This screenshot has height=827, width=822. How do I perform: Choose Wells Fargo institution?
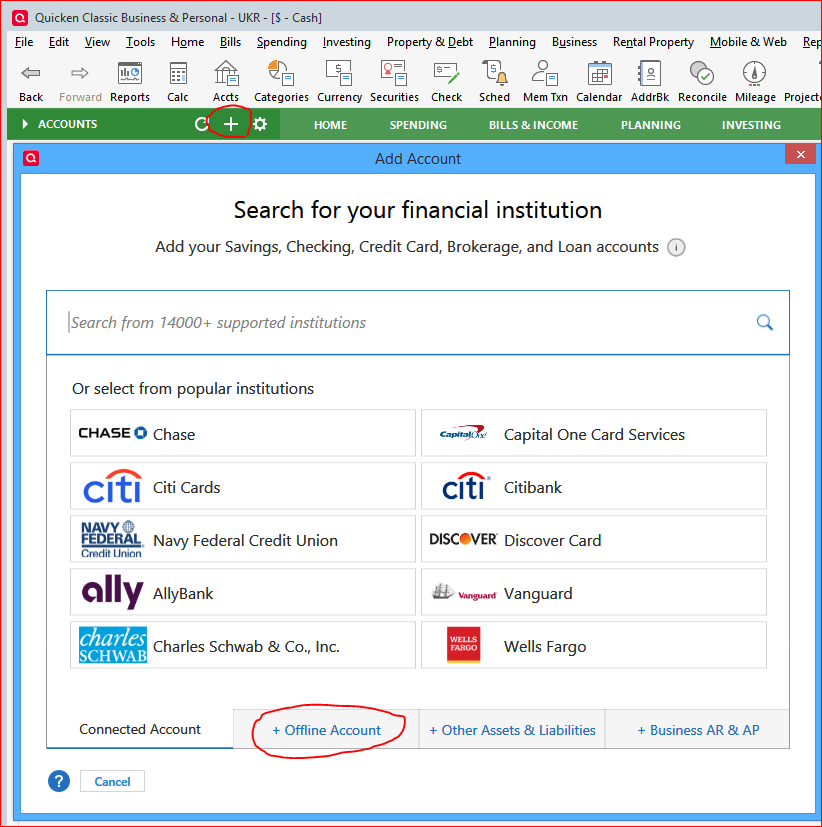[x=594, y=645]
